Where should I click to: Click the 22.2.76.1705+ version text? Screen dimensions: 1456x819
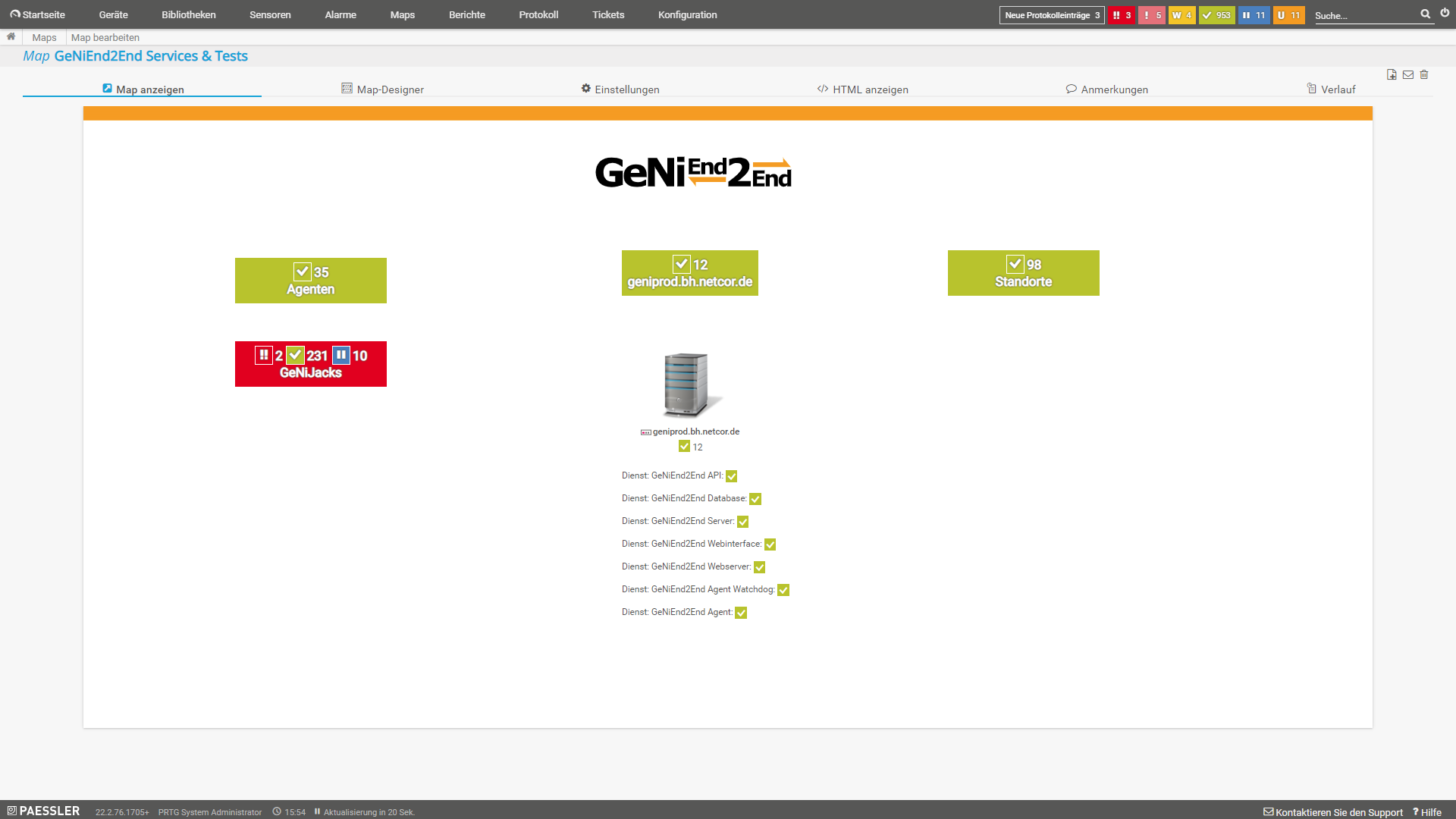point(122,812)
